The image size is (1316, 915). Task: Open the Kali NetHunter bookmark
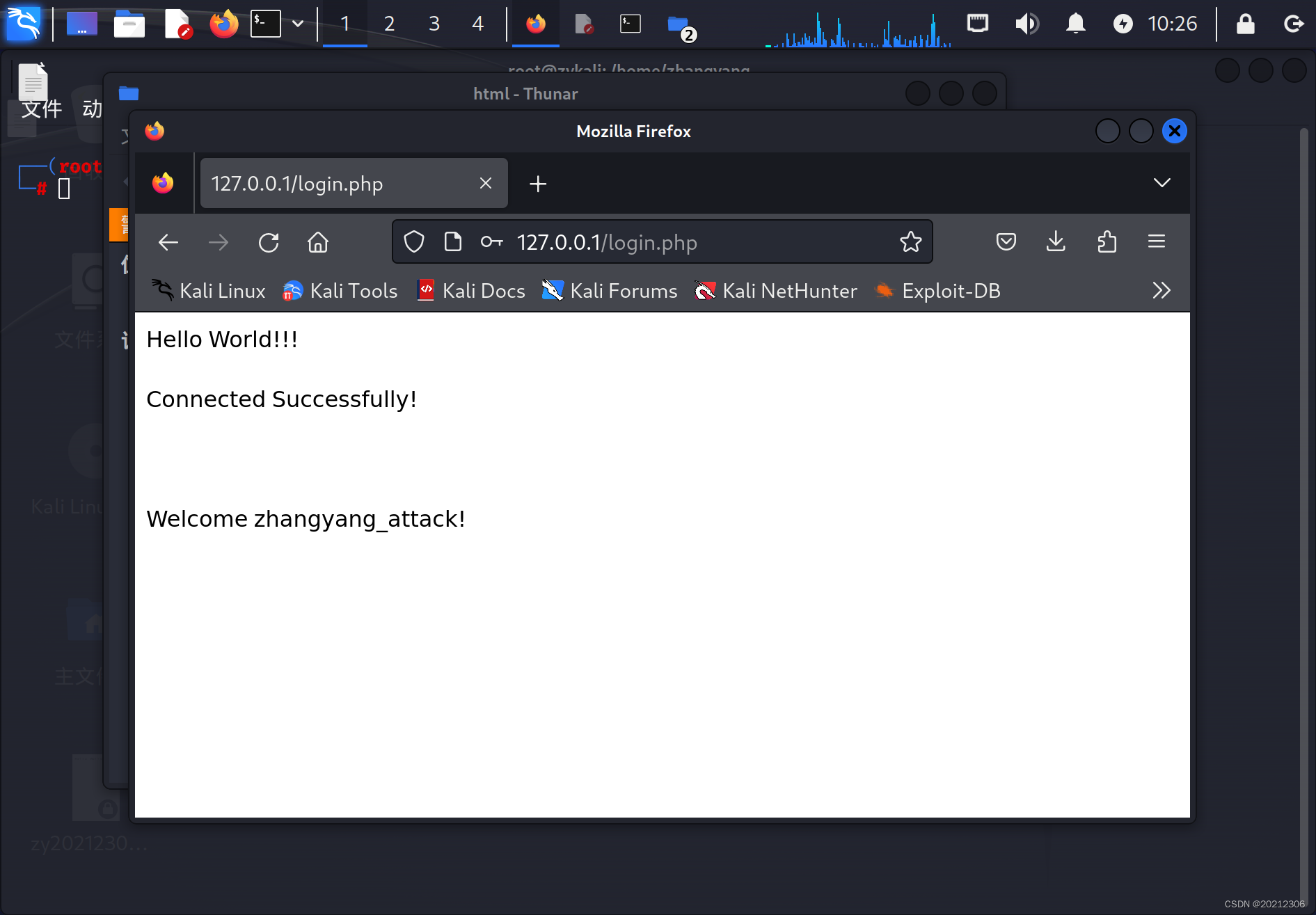click(775, 291)
